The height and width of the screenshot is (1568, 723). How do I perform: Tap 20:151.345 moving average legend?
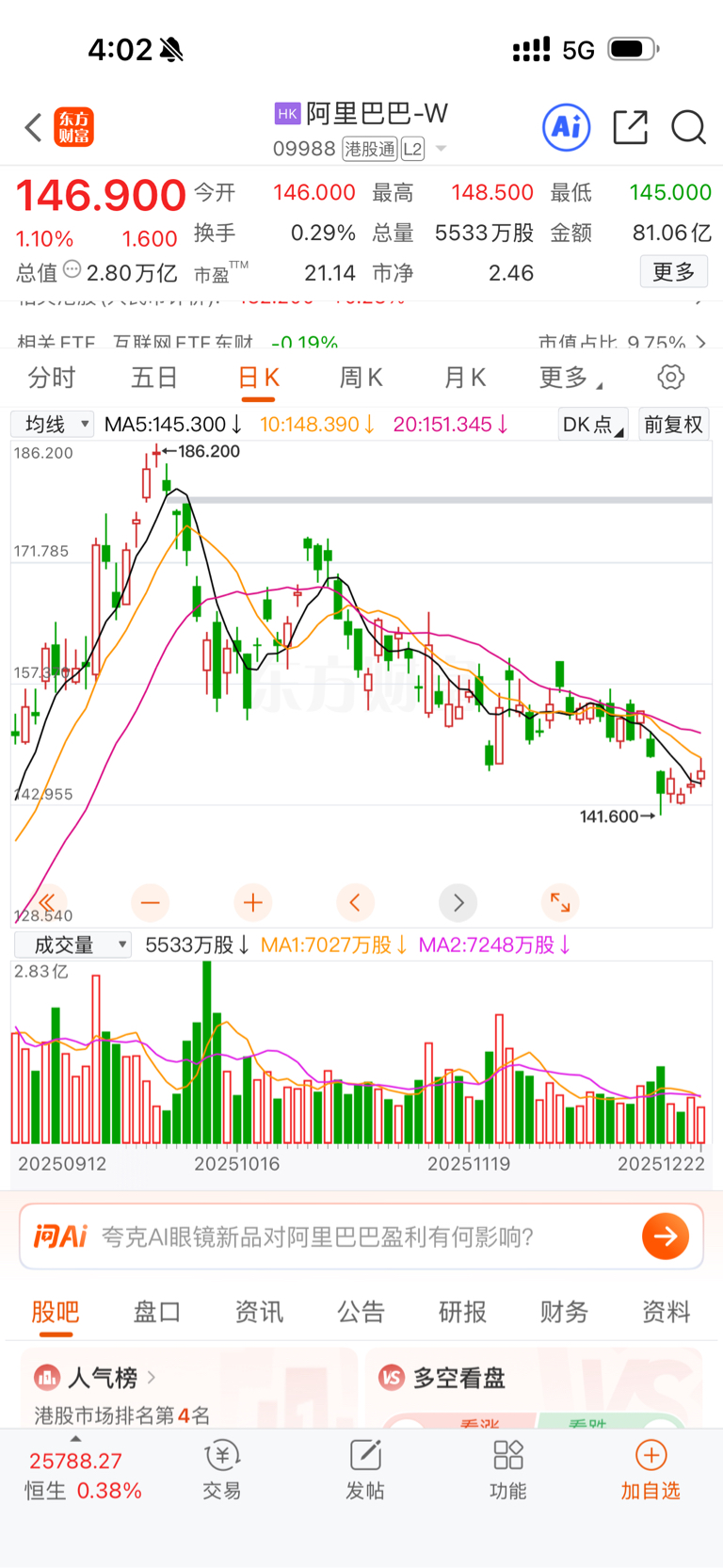coord(451,425)
